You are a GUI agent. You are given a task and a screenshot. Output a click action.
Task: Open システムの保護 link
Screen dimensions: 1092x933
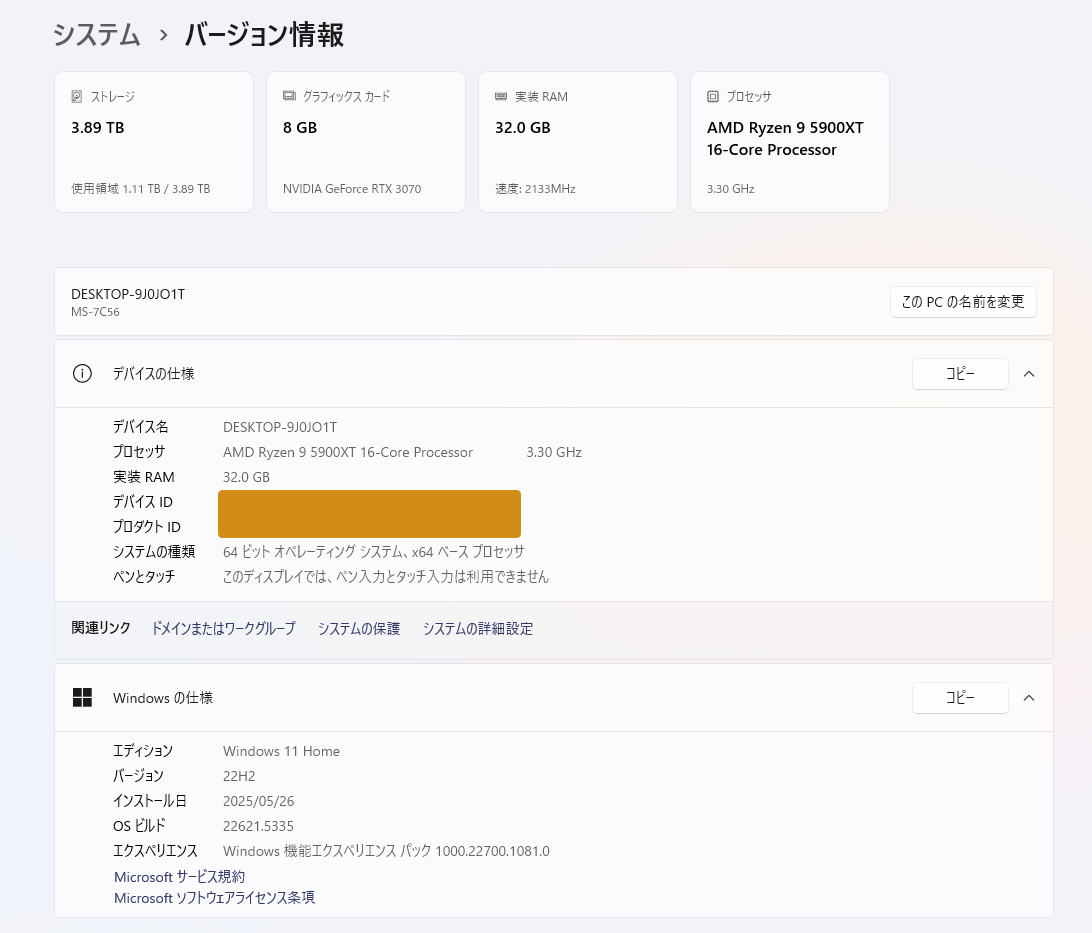point(359,629)
